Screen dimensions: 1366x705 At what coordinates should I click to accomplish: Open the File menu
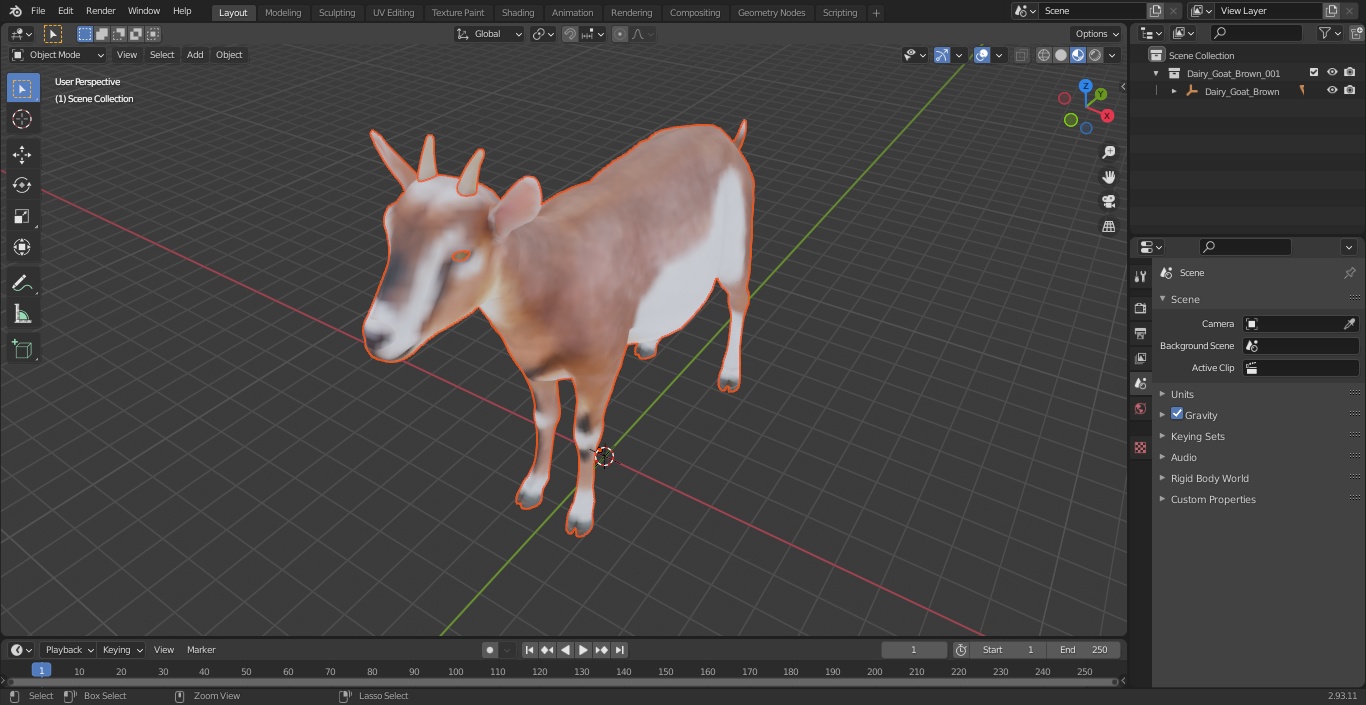[x=38, y=11]
